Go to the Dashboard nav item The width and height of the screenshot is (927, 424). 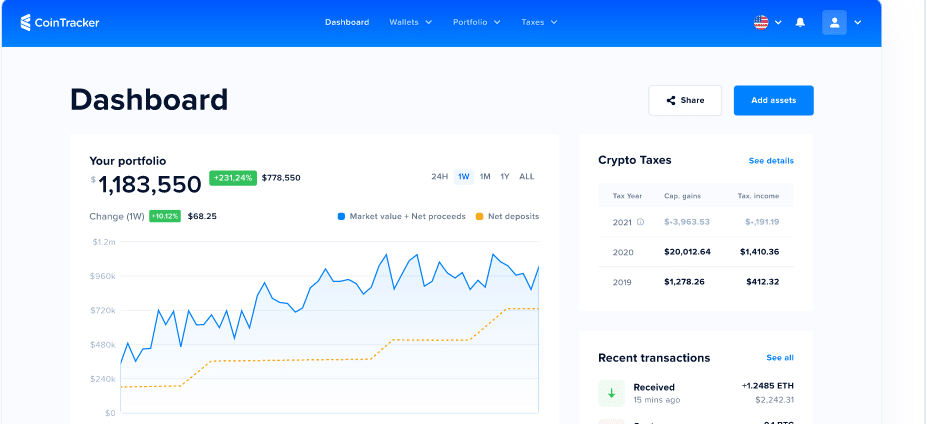coord(347,22)
